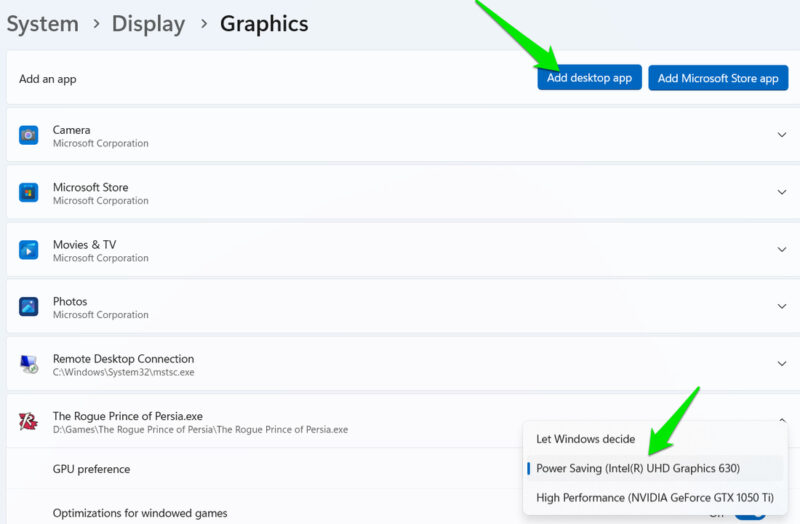The width and height of the screenshot is (800, 524).
Task: Click the Movies & TV app icon
Action: coord(29,250)
